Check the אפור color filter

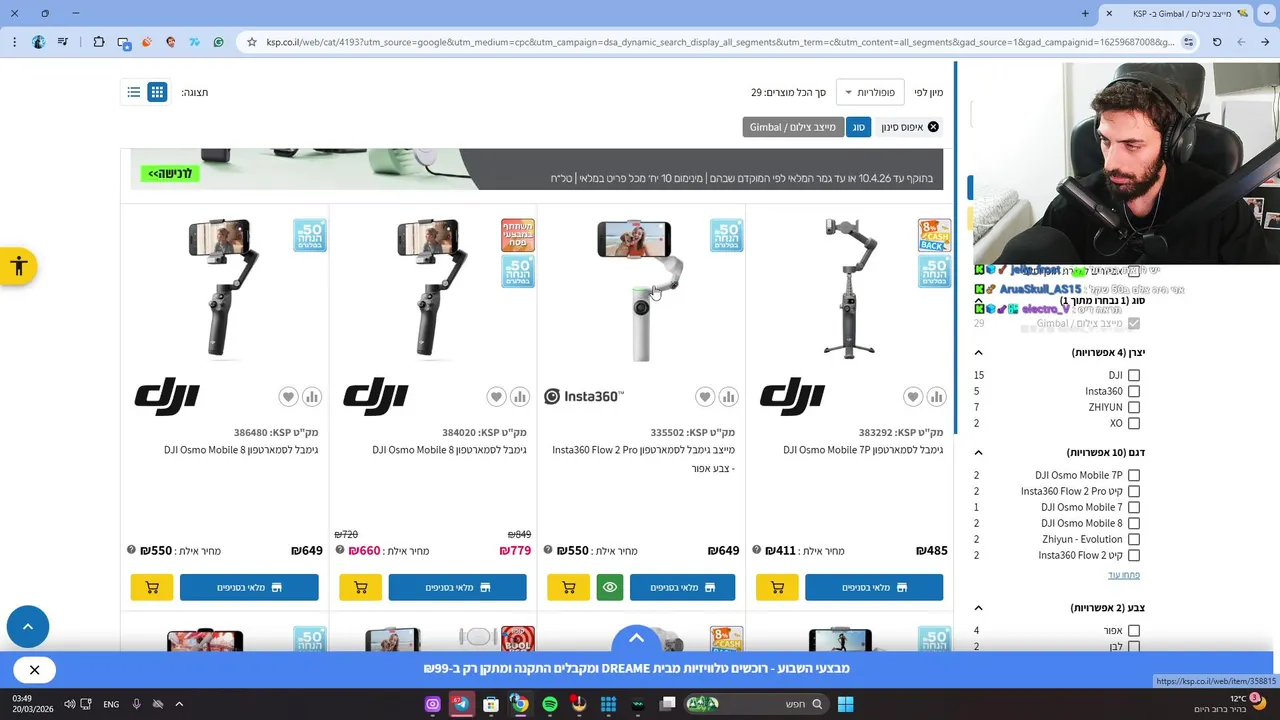point(1134,631)
